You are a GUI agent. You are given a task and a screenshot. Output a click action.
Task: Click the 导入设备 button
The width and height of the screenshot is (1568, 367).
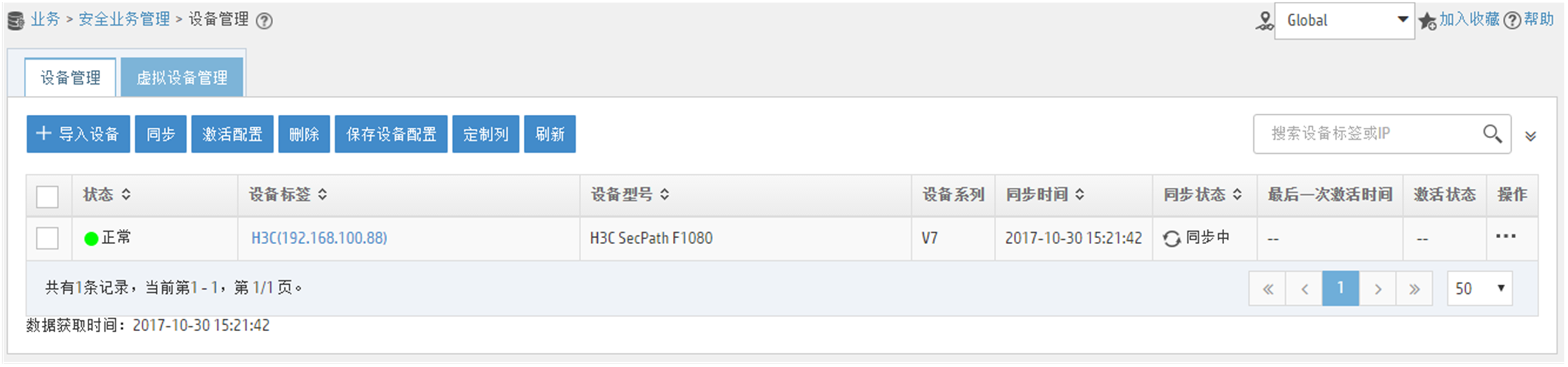(x=78, y=134)
